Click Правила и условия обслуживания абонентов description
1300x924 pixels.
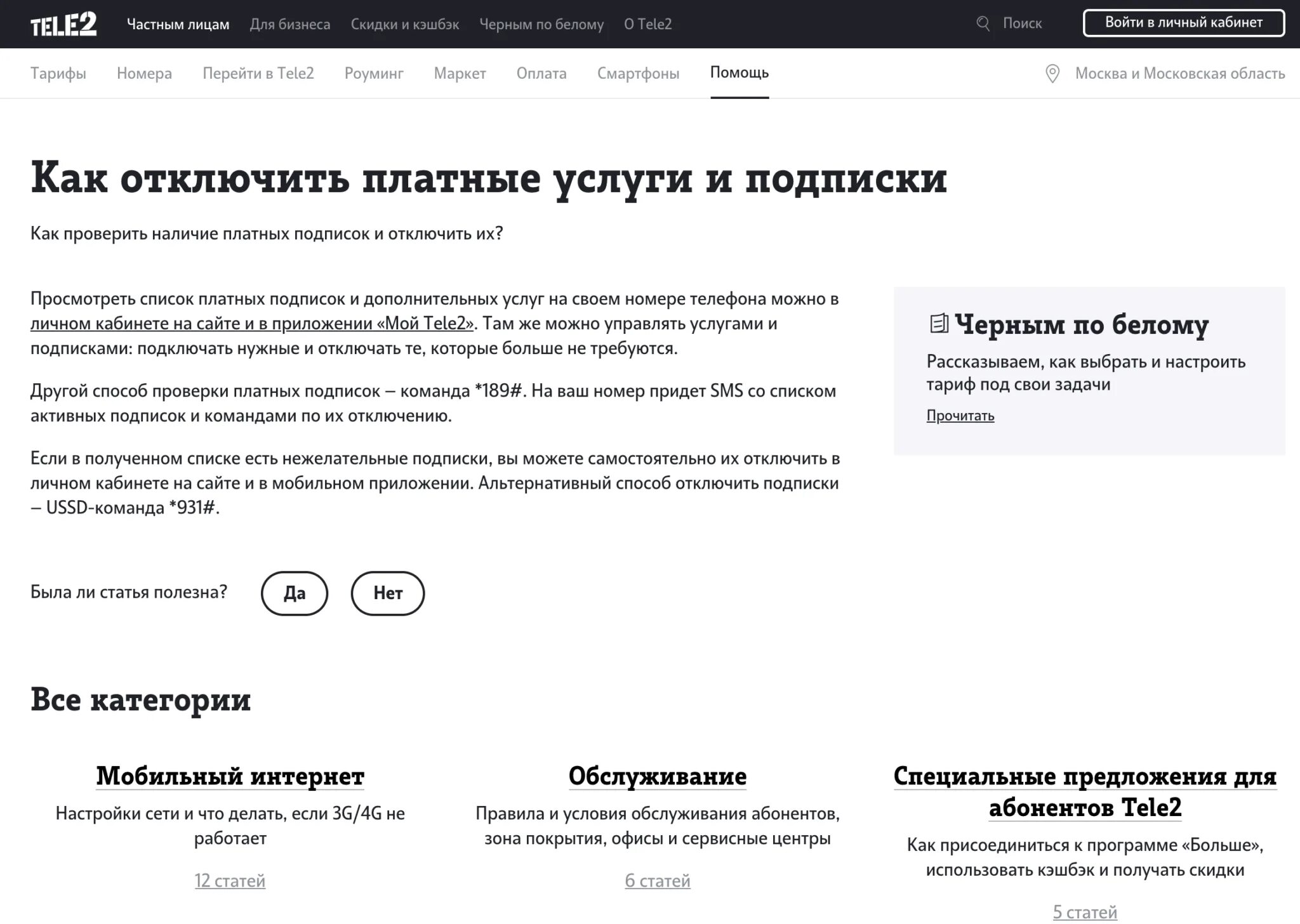point(658,826)
